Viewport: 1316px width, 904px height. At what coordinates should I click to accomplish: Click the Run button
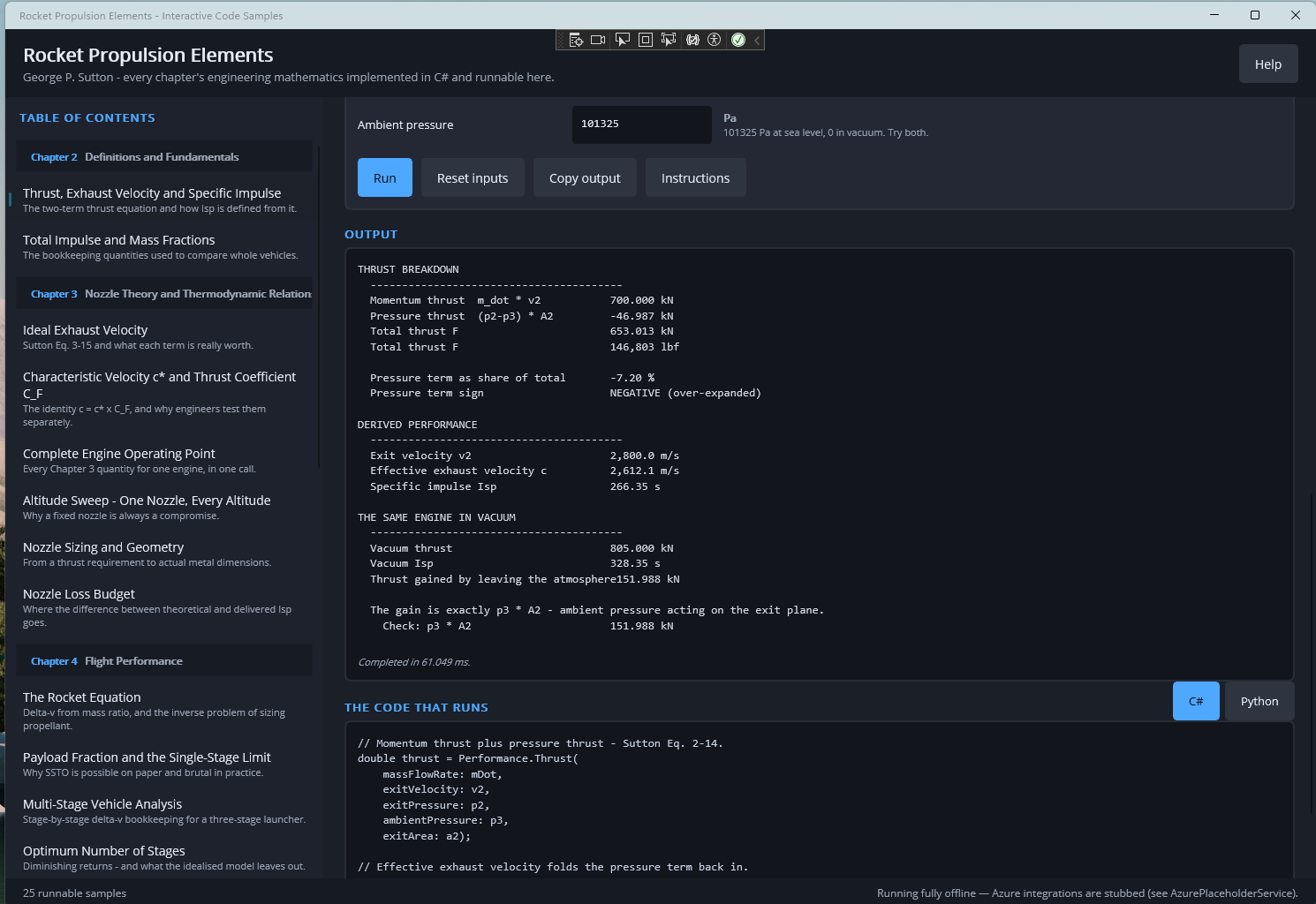coord(385,177)
